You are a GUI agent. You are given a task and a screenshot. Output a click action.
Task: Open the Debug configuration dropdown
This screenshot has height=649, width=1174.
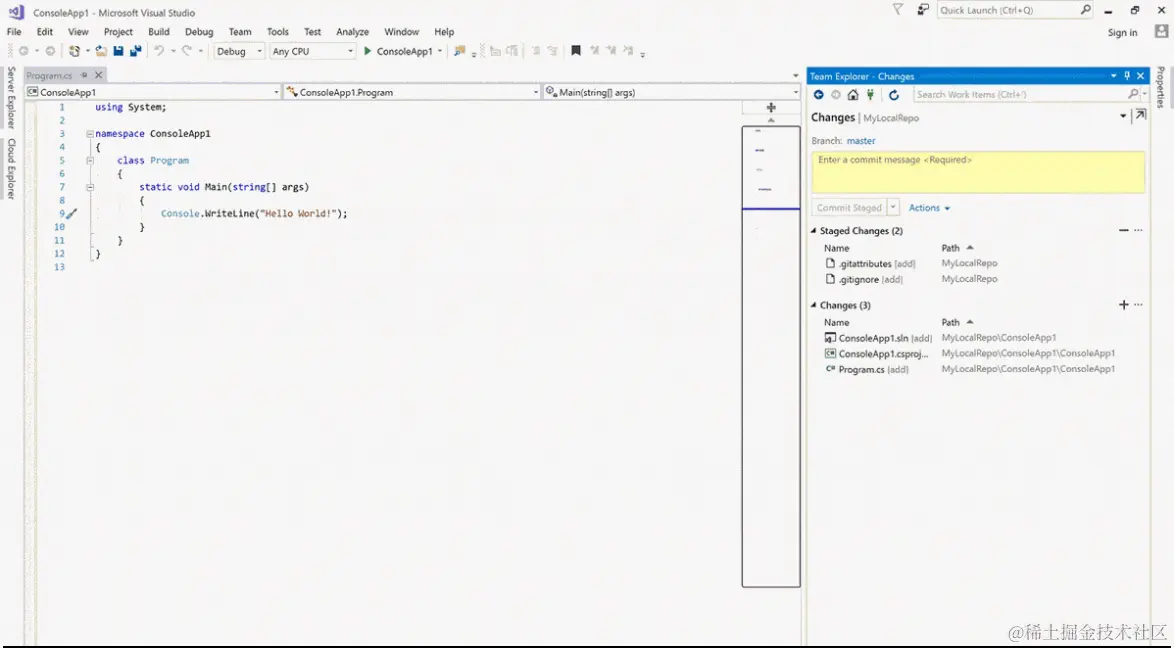(259, 51)
